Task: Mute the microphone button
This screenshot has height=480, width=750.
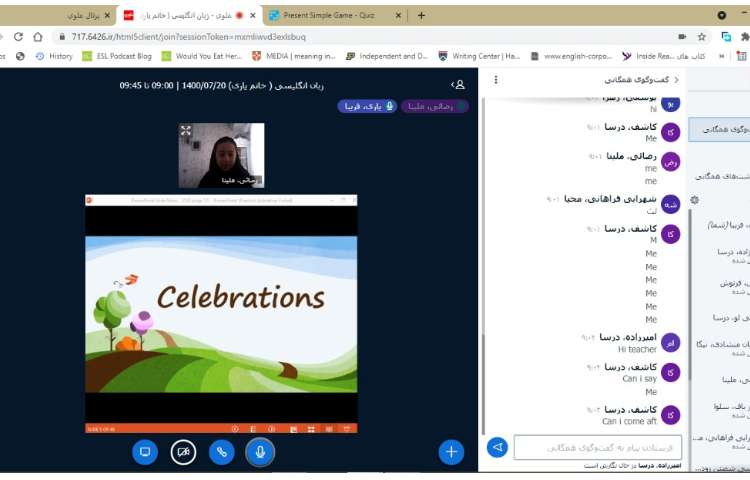Action: click(260, 452)
